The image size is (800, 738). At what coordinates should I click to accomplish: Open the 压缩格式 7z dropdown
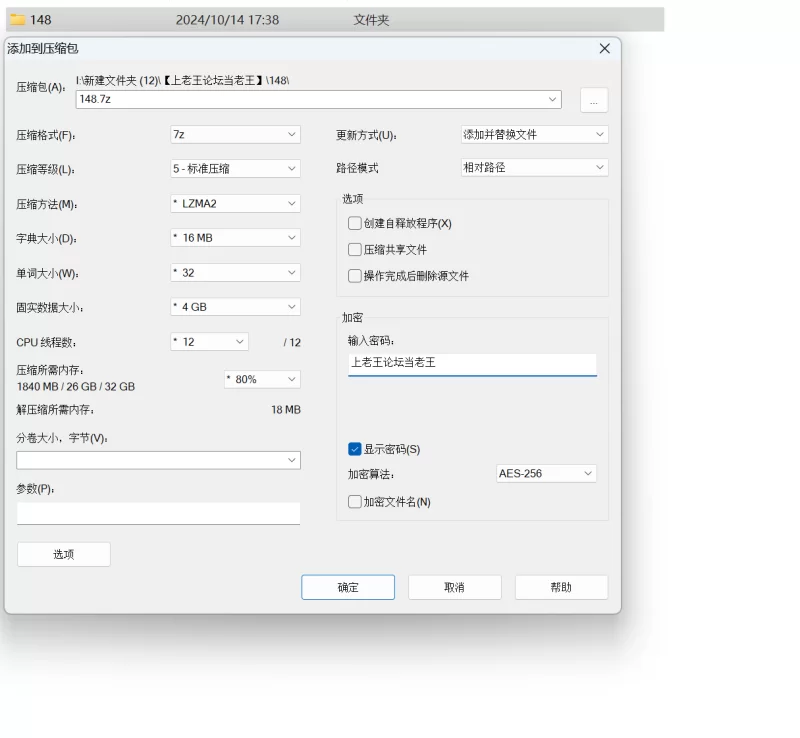click(235, 135)
